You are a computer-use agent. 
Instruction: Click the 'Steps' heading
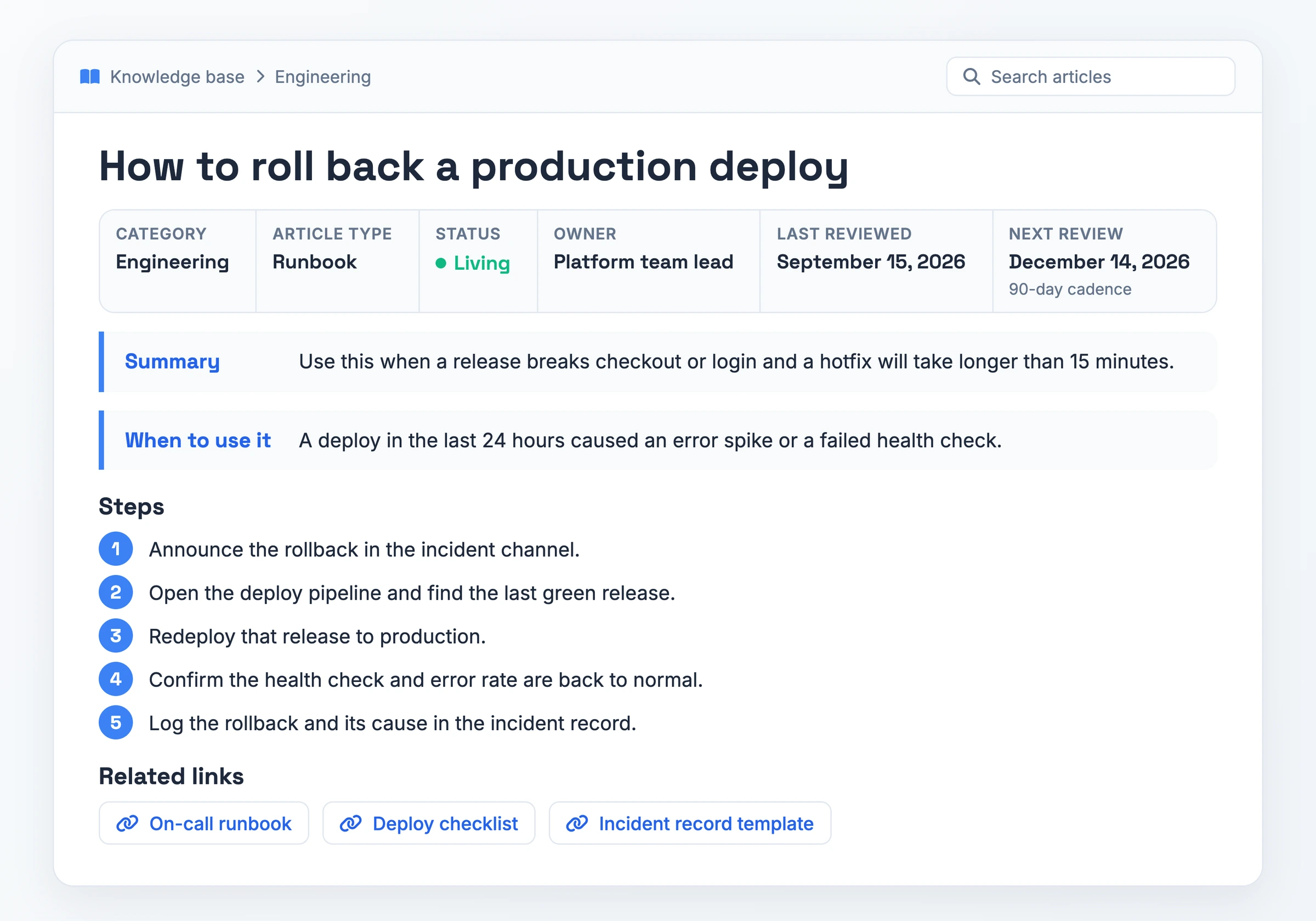tap(131, 507)
